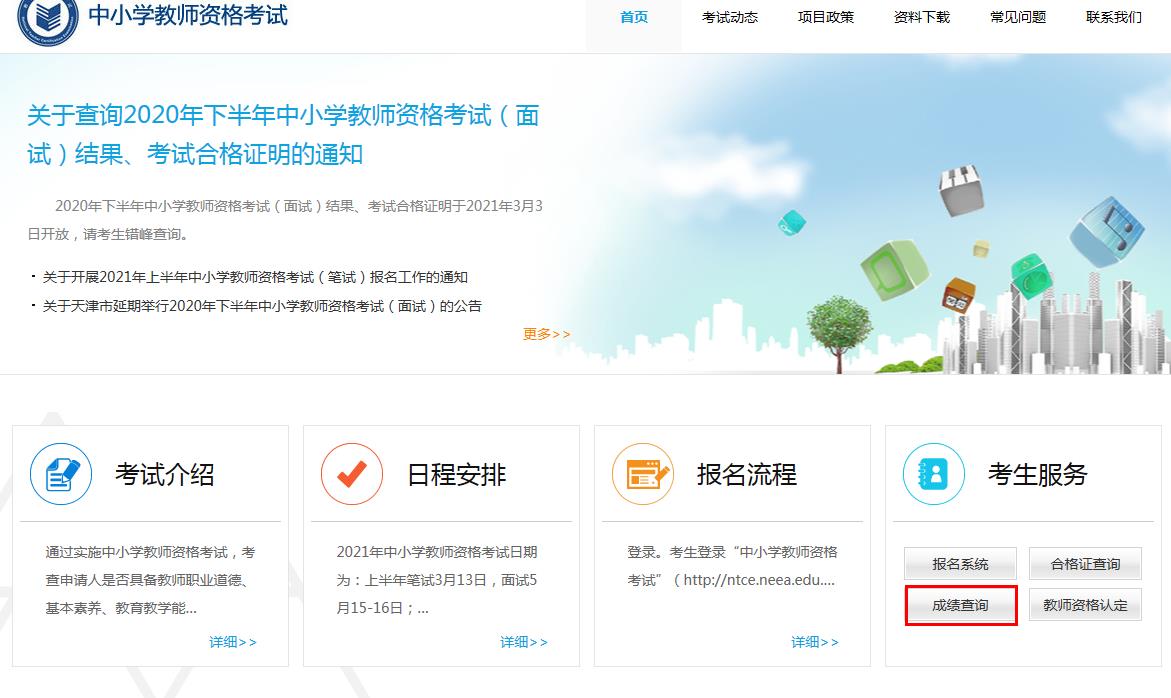Click the summary text '2020年下半年...错峰查询'
This screenshot has height=698, width=1171.
click(285, 220)
